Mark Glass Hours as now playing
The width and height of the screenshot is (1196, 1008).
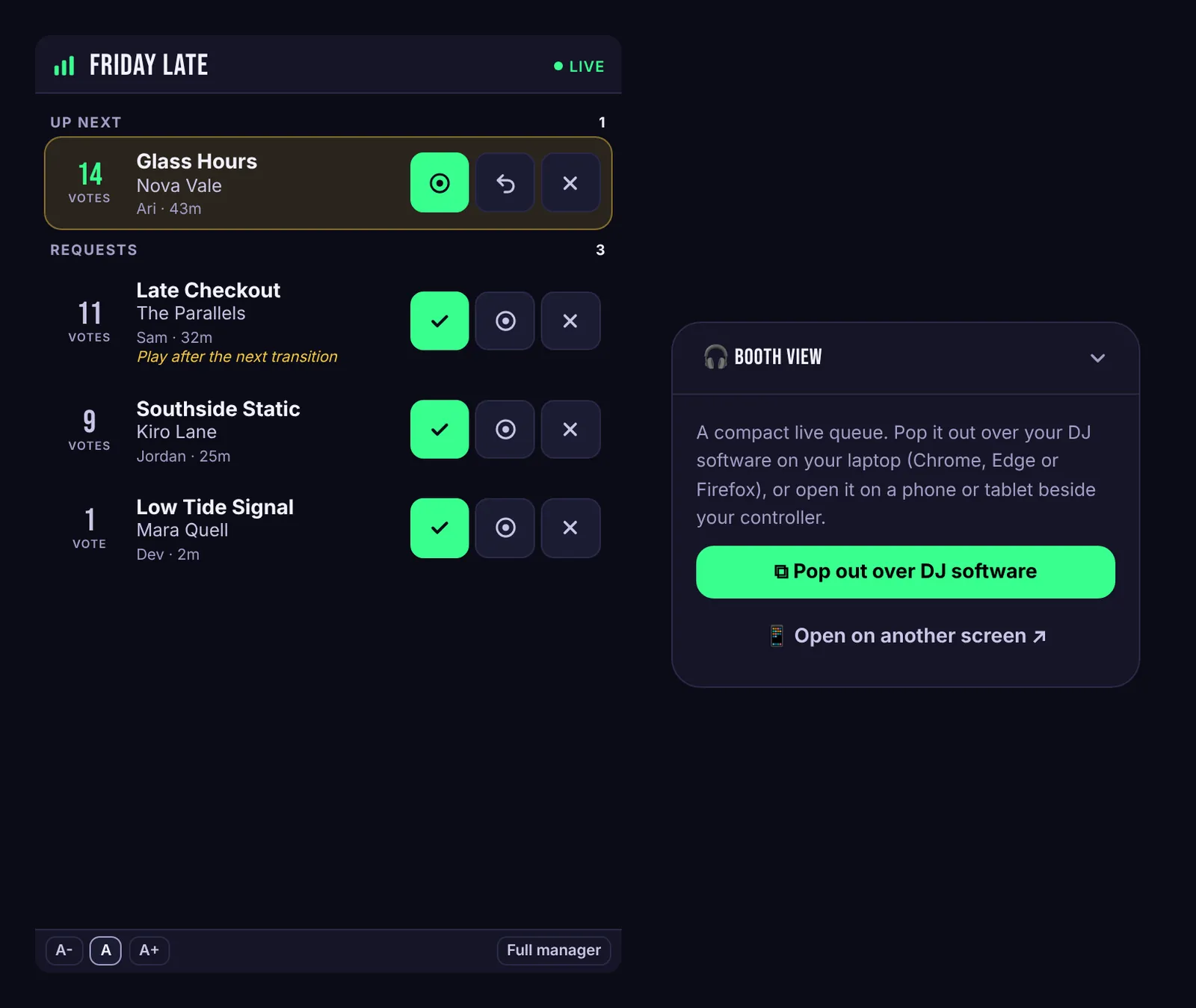[x=440, y=183]
